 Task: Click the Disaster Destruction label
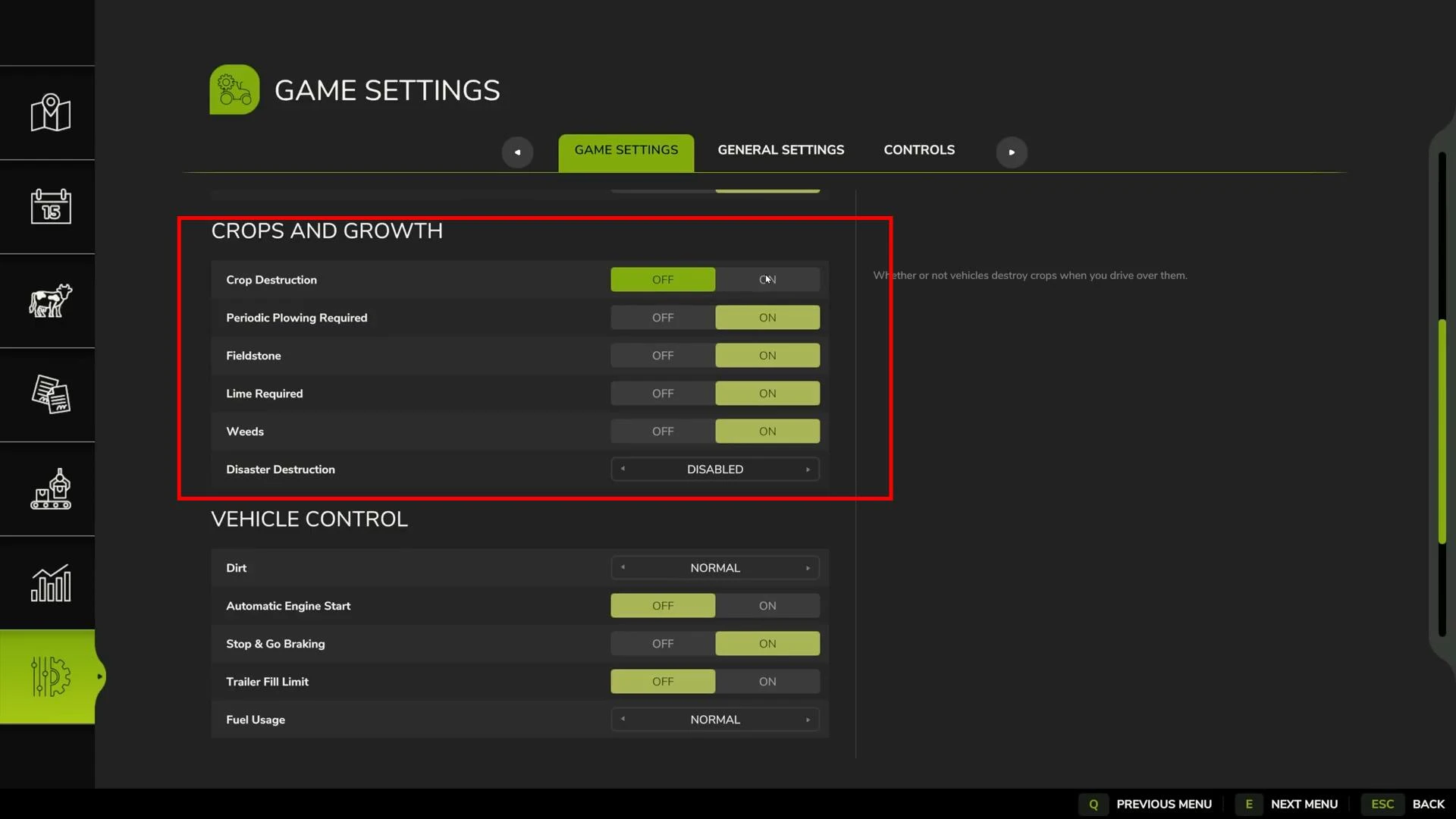point(281,469)
